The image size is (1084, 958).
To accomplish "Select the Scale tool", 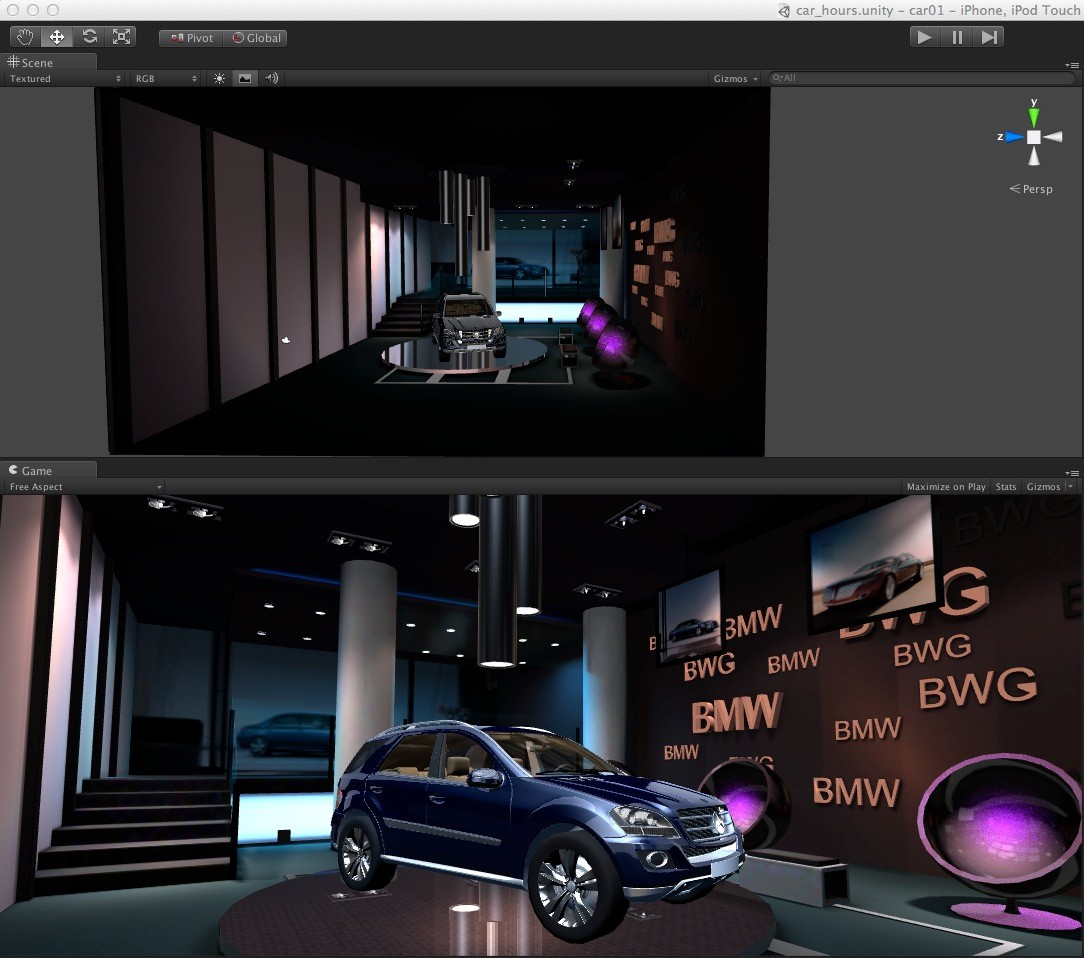I will coord(121,37).
